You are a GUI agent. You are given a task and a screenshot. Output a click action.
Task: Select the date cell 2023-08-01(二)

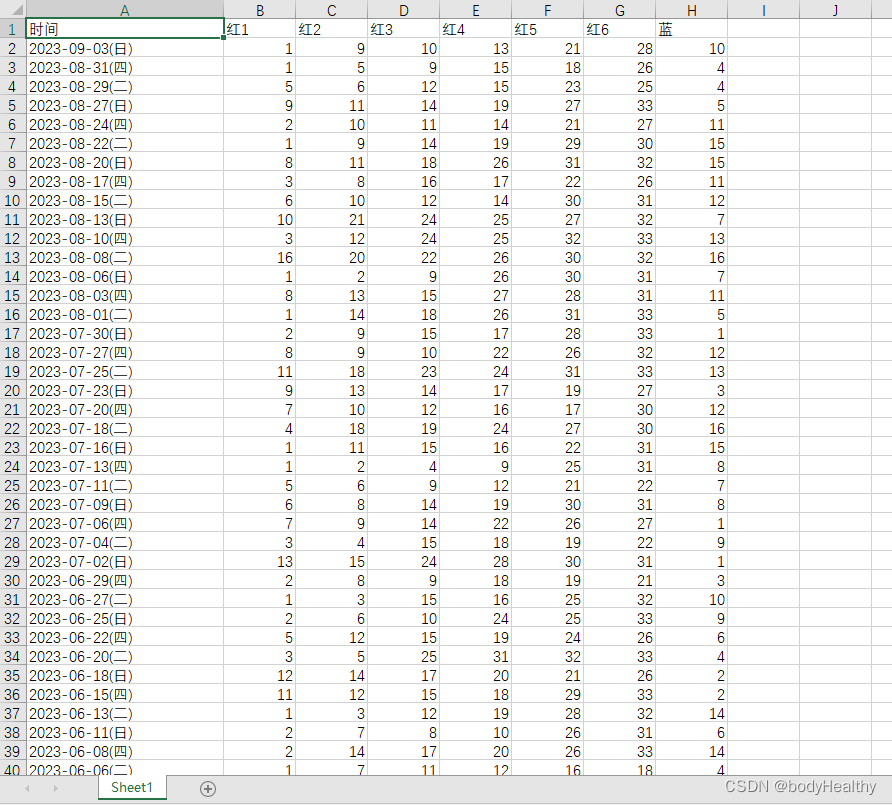[125, 315]
